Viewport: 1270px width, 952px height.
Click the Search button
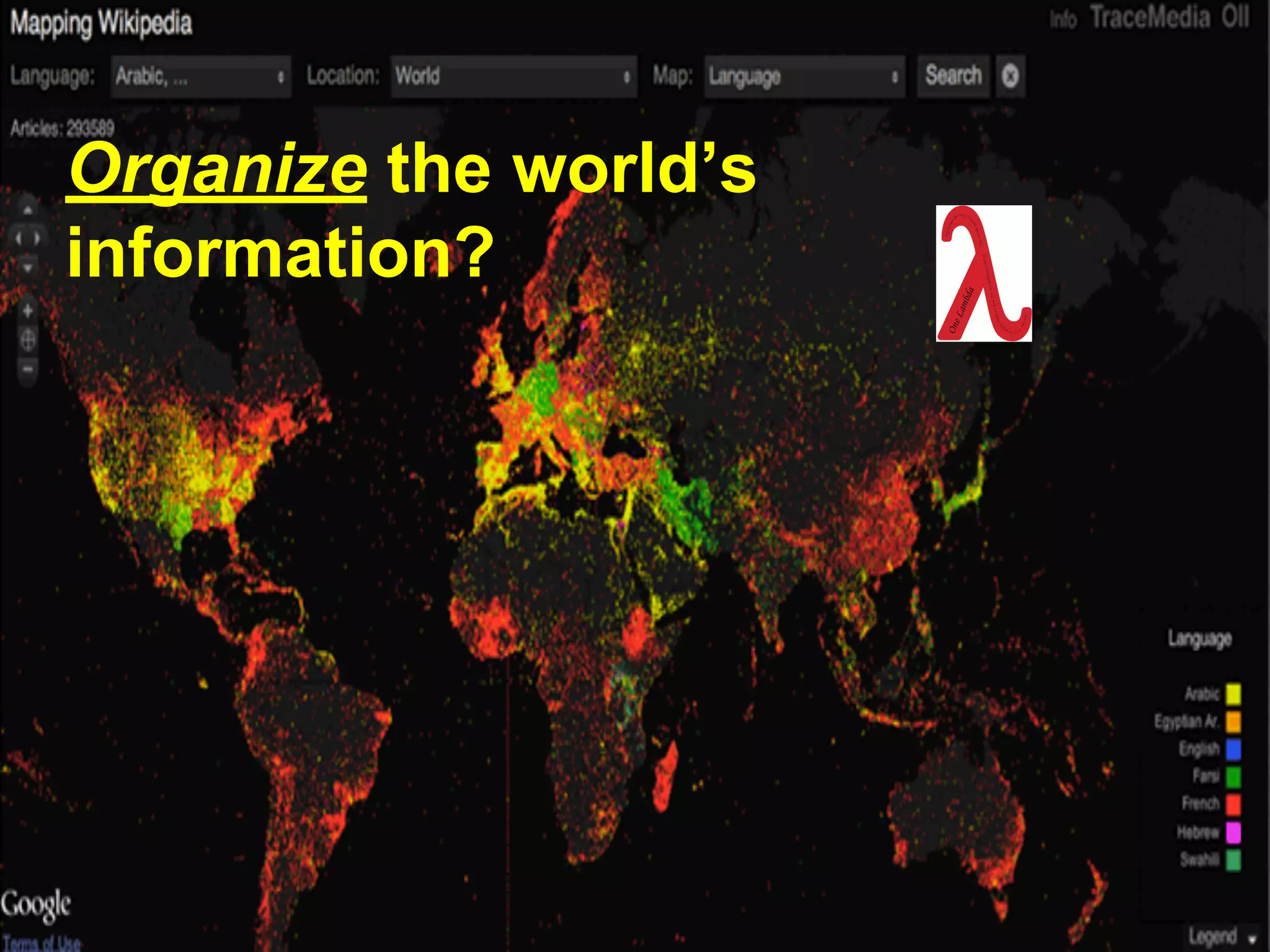(953, 76)
